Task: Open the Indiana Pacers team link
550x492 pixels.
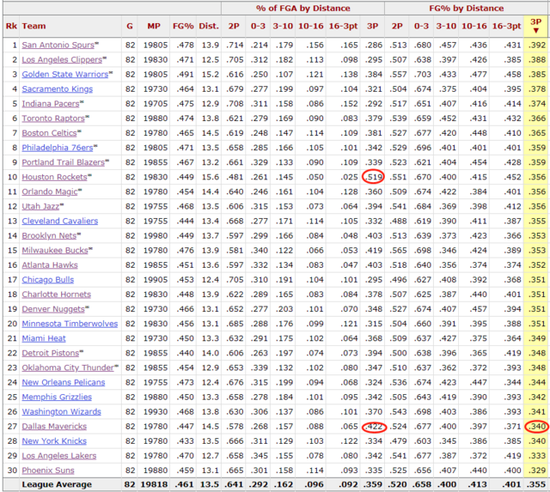Action: click(51, 104)
